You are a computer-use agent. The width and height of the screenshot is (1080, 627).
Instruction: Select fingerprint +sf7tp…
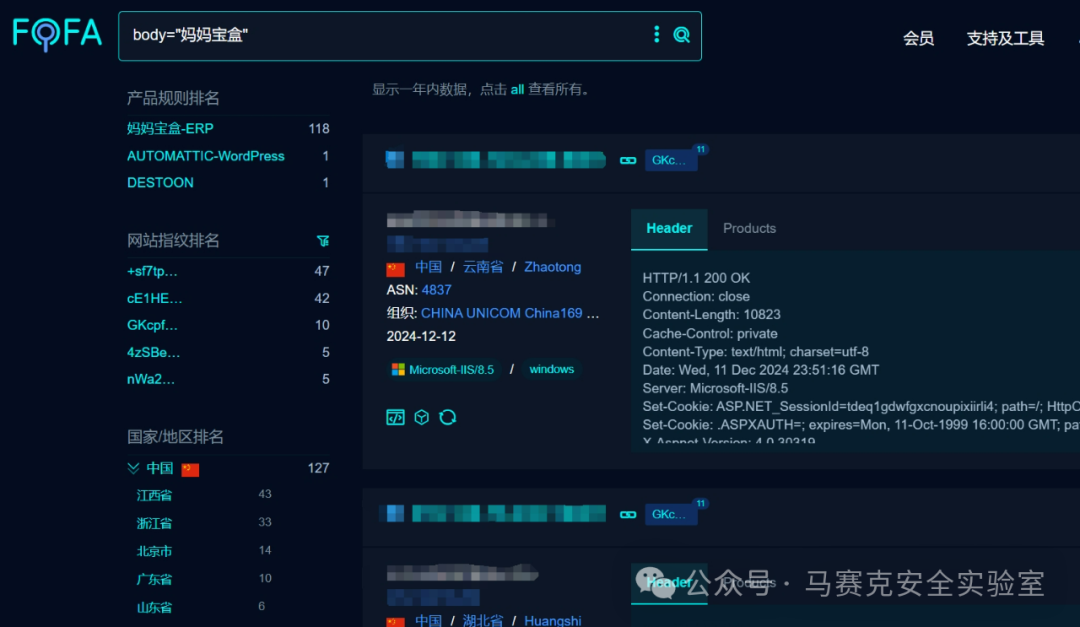pyautogui.click(x=152, y=271)
